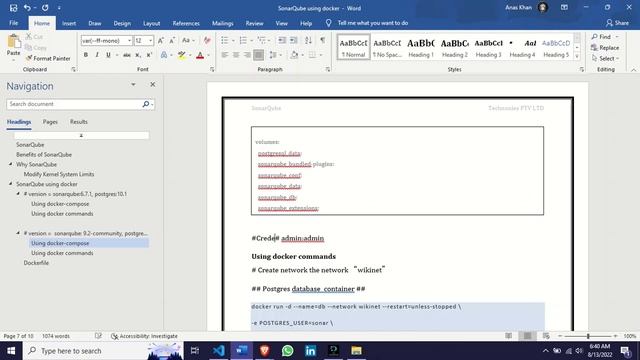Share the document
The height and width of the screenshot is (360, 640).
(x=617, y=23)
